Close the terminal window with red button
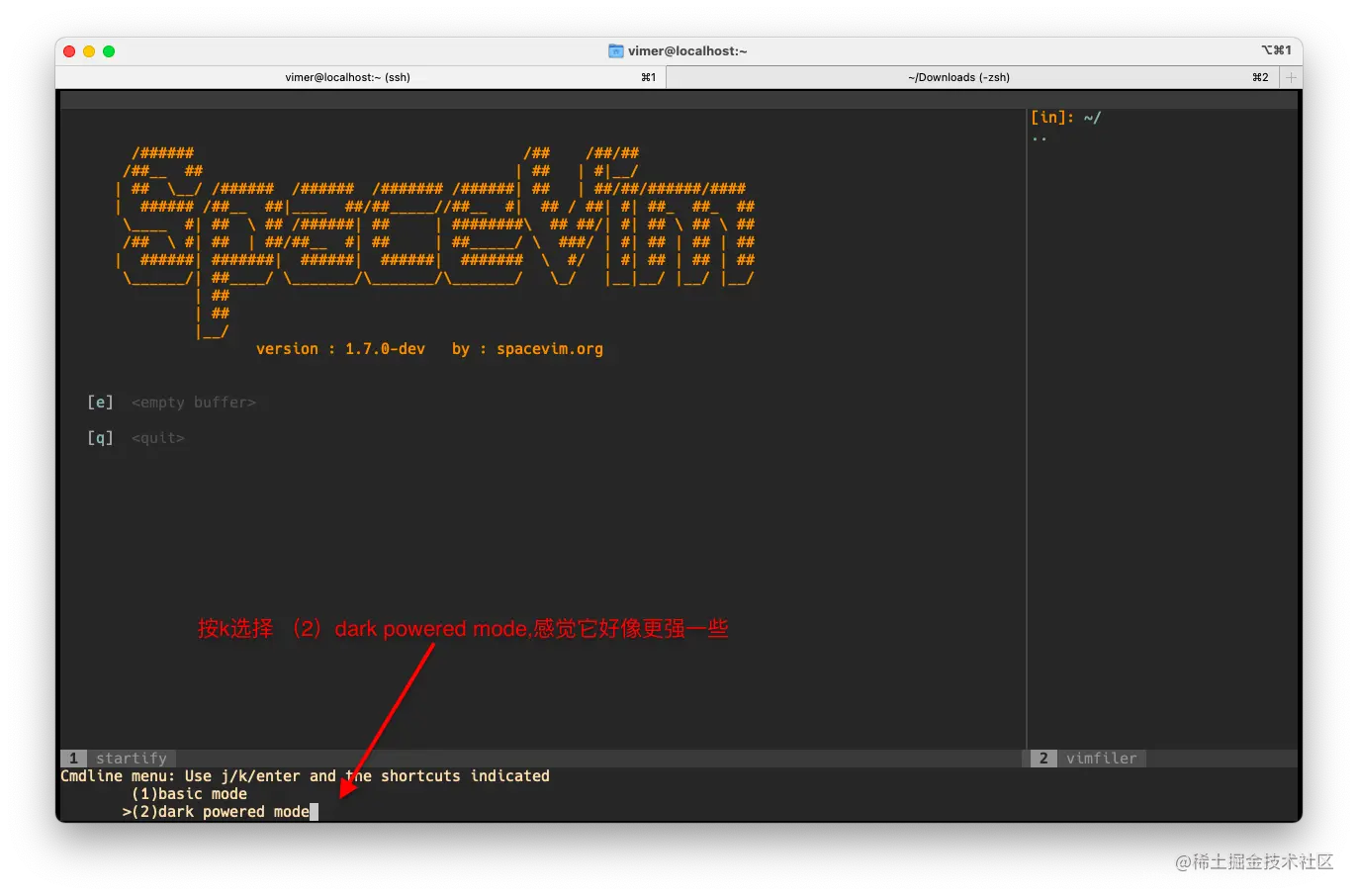1358x896 pixels. pos(69,51)
